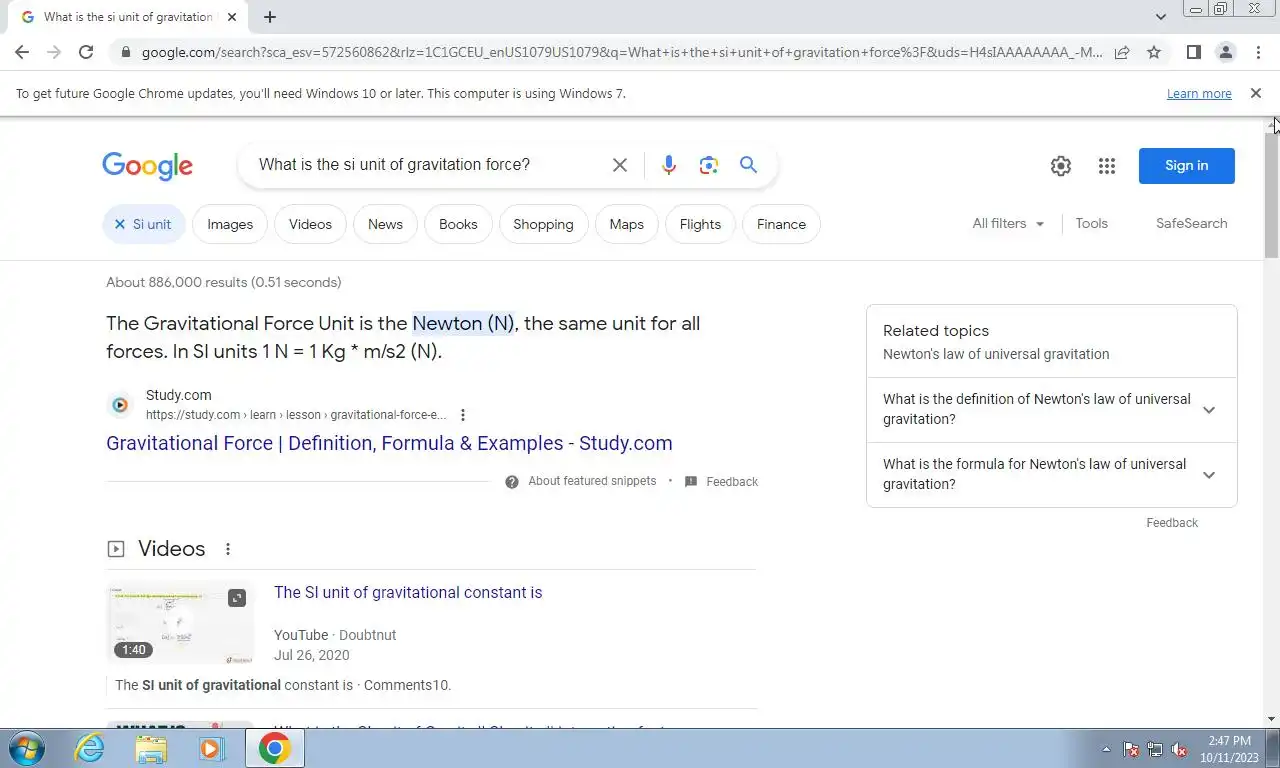Search by image with Google Lens icon

tap(709, 165)
